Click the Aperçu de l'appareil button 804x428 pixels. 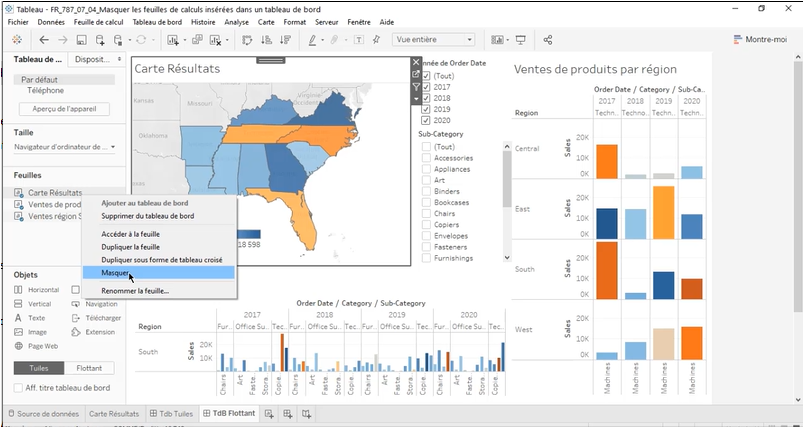(x=63, y=108)
